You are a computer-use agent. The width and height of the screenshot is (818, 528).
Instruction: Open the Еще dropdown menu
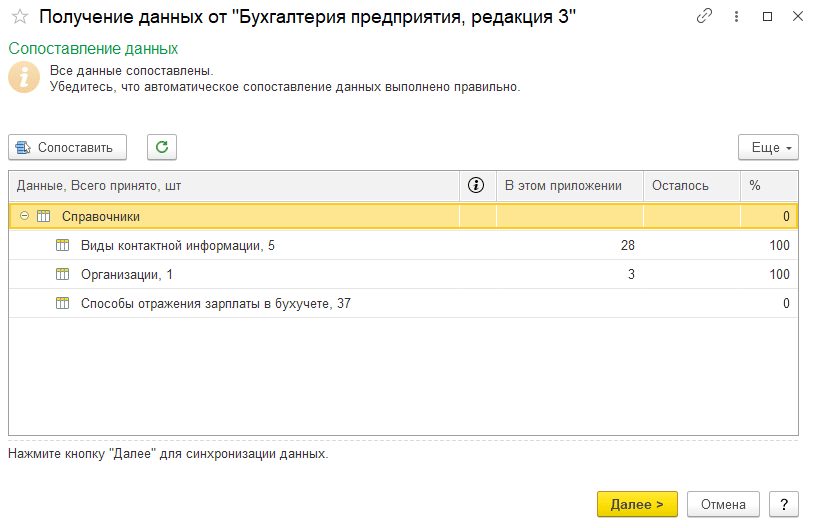(768, 147)
